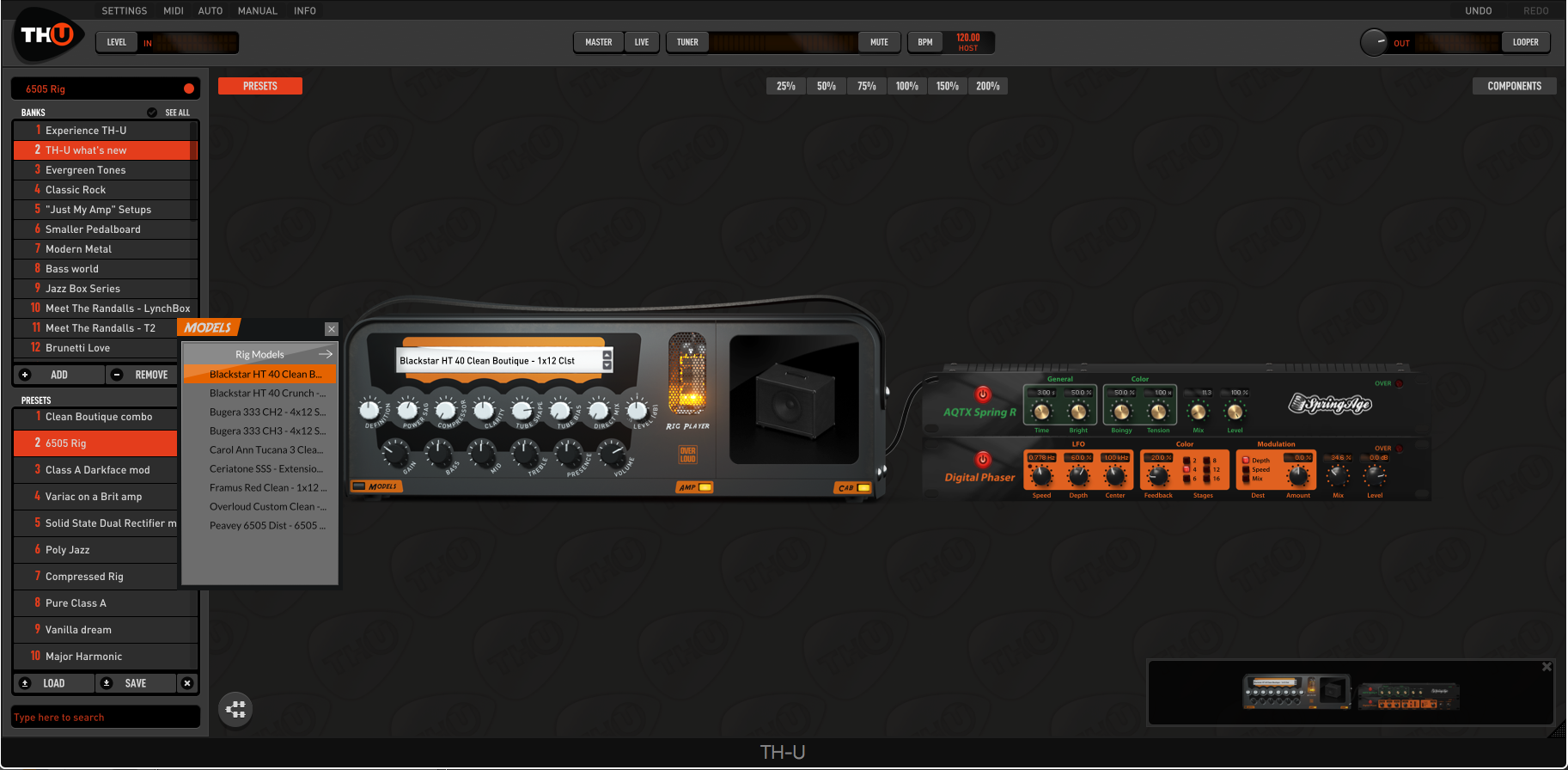Toggle the See All banks checkbox

(152, 113)
